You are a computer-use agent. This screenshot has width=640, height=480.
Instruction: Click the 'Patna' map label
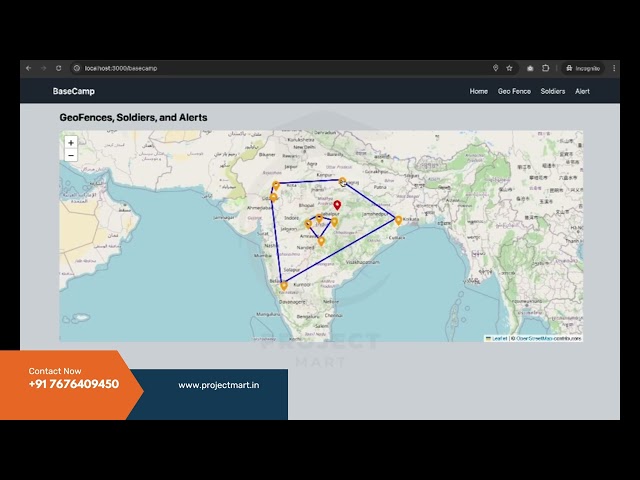tap(380, 187)
